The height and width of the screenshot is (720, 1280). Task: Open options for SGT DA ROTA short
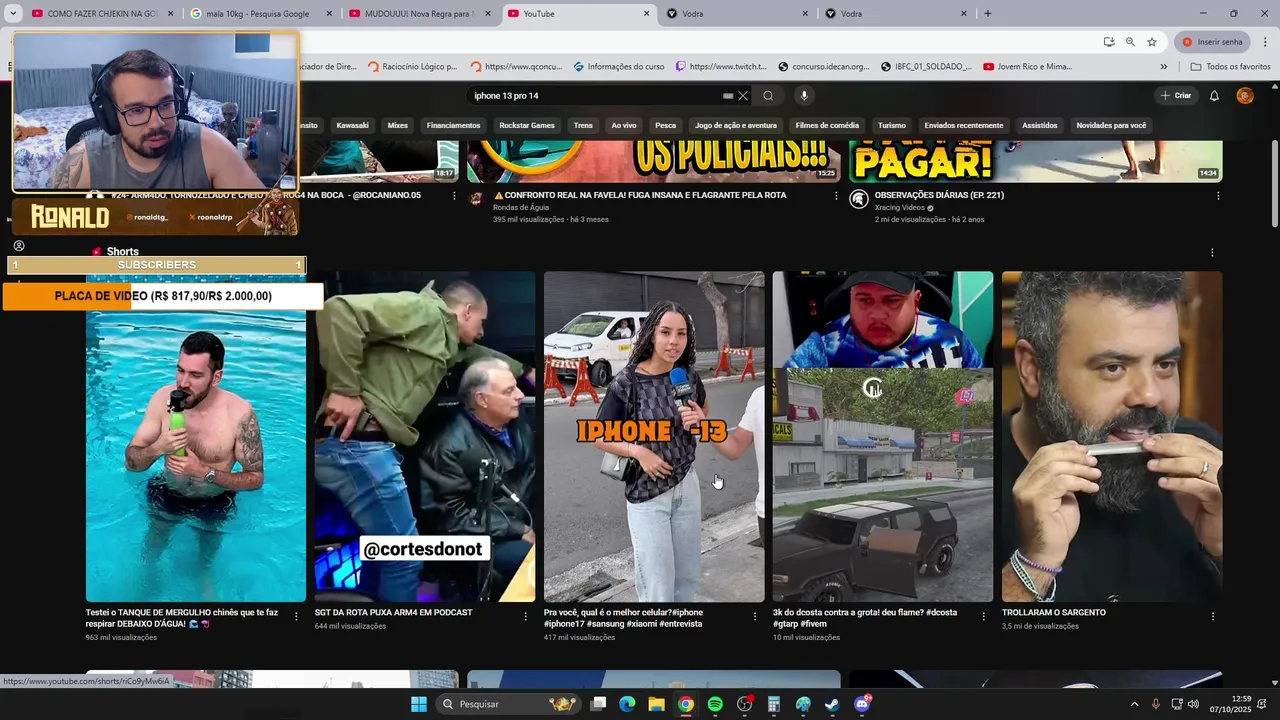525,617
